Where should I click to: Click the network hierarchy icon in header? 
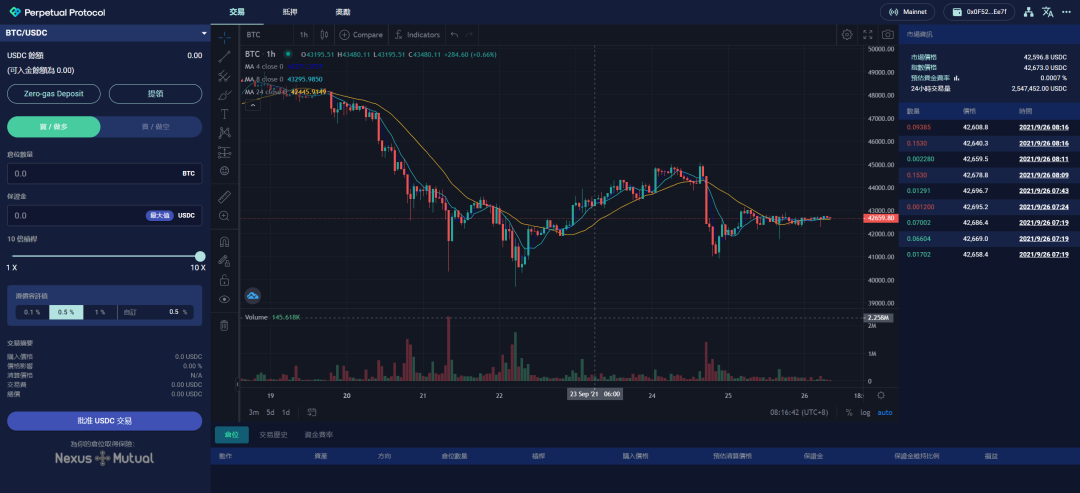pyautogui.click(x=1029, y=12)
